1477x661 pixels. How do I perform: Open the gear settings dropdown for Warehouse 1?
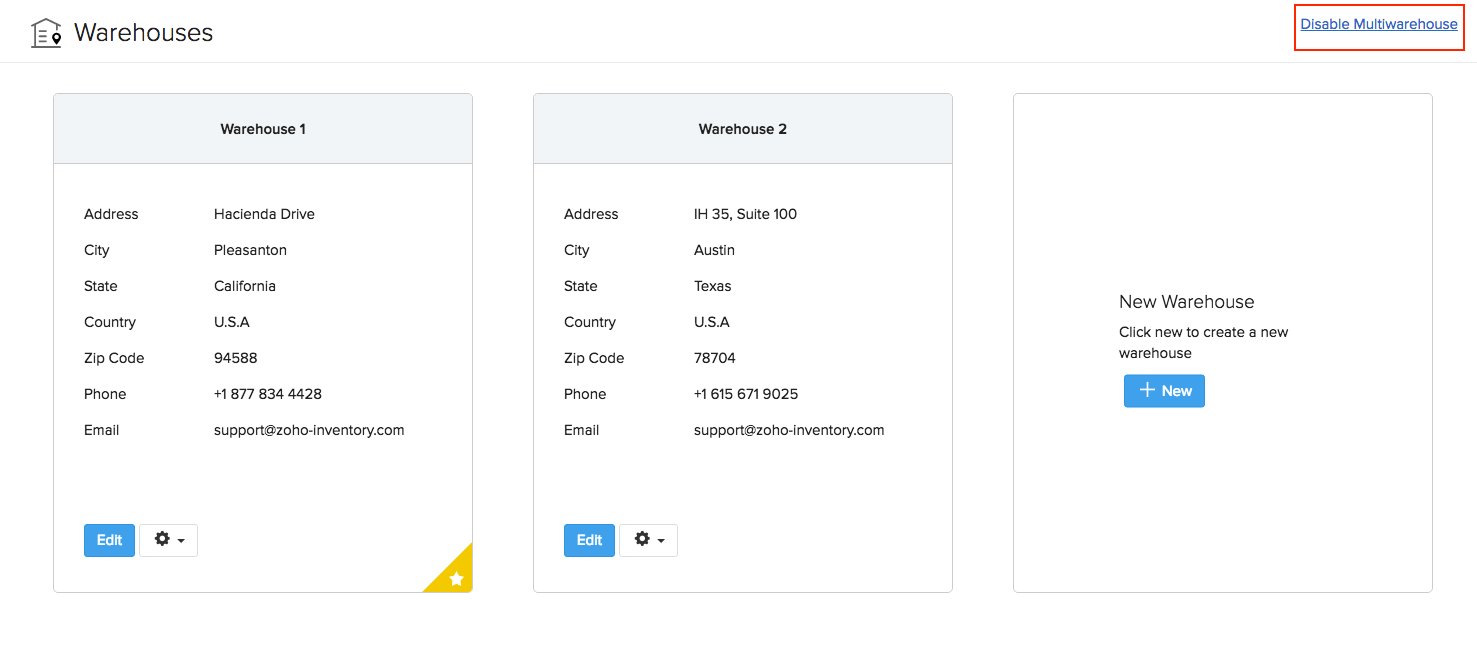(x=168, y=540)
